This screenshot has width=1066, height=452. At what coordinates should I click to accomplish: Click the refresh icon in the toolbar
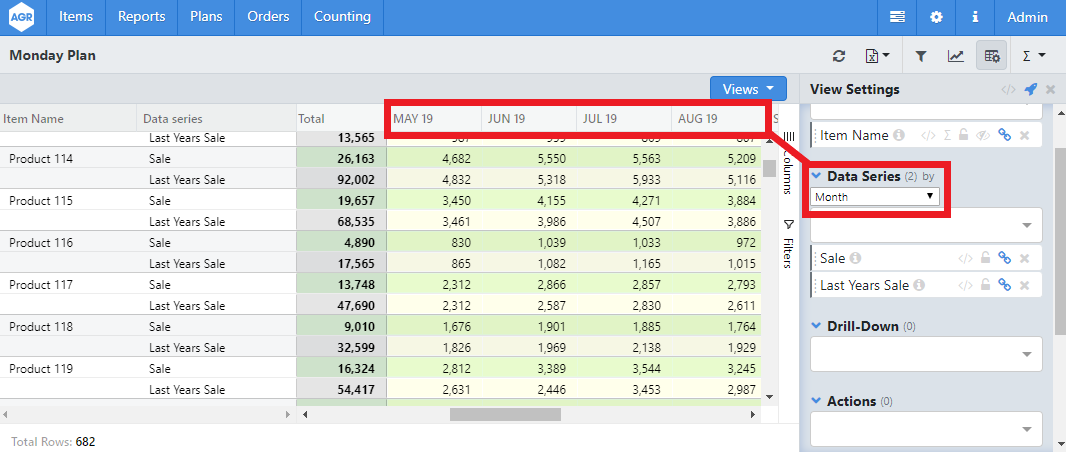click(x=839, y=56)
